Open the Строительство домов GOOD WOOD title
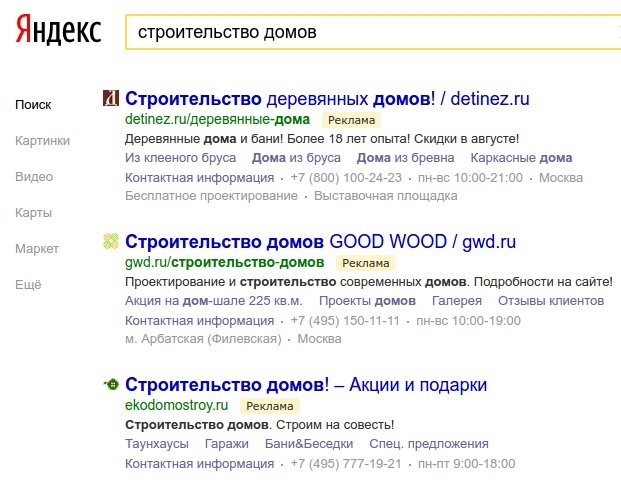Image resolution: width=621 pixels, height=486 pixels. pyautogui.click(x=320, y=242)
